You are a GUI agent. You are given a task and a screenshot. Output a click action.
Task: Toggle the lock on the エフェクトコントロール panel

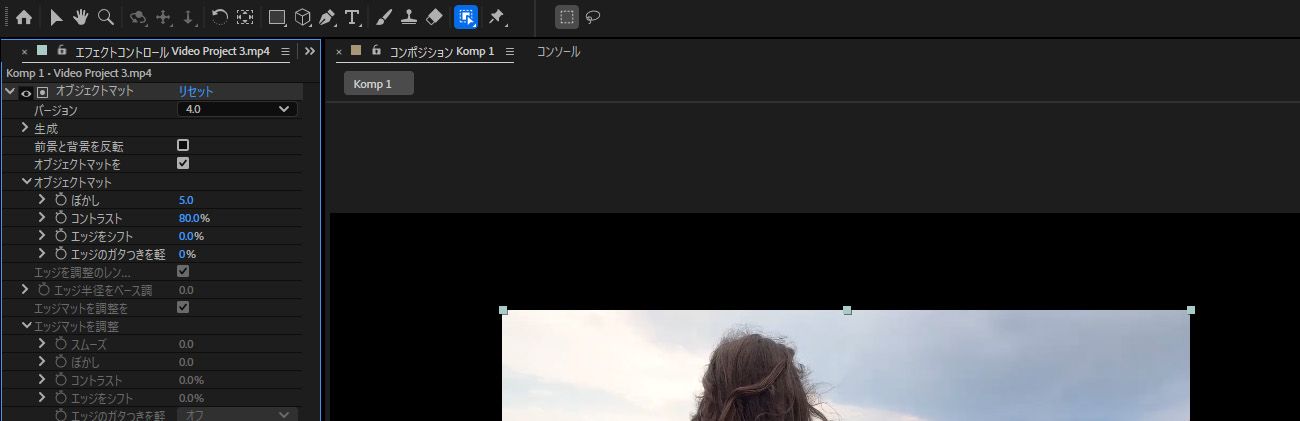pos(62,50)
